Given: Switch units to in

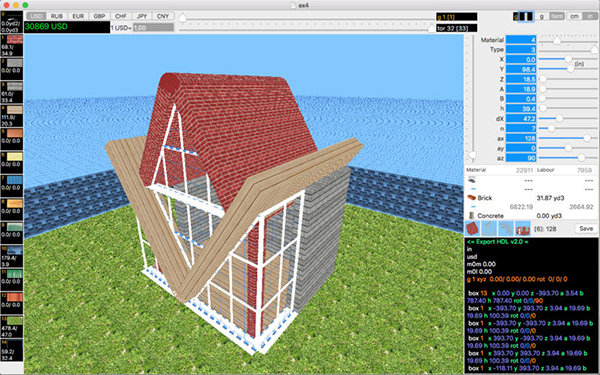Looking at the screenshot, I should (x=590, y=16).
